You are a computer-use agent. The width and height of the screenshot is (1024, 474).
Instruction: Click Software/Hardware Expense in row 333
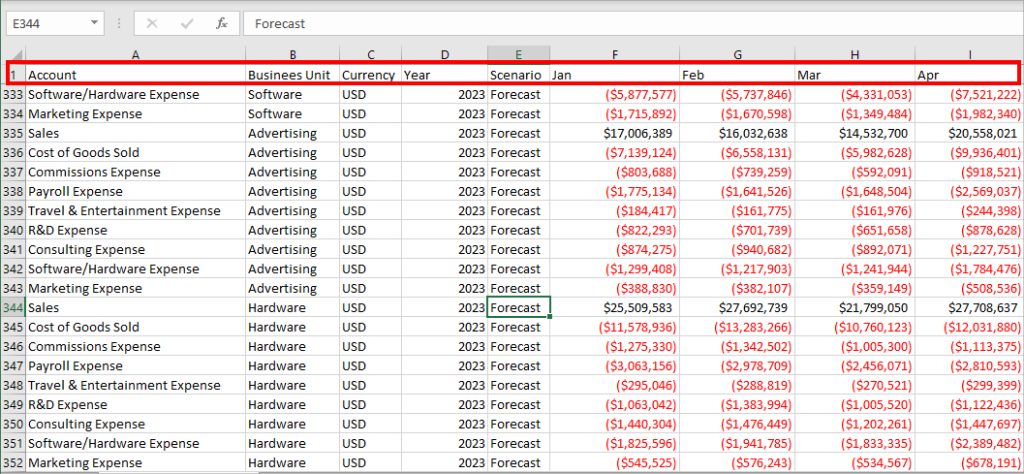135,95
